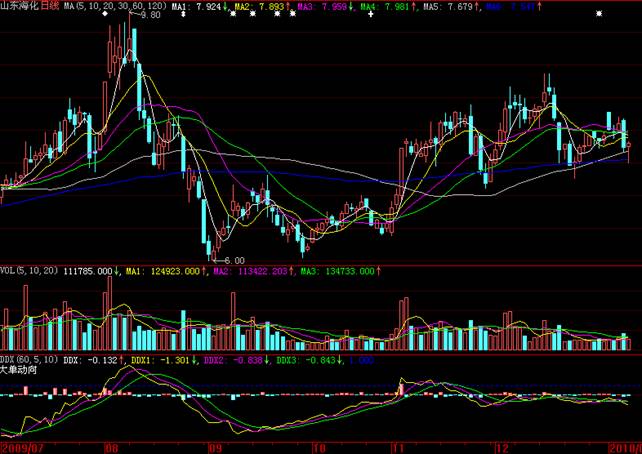Click the 12 month marker on time axis

[503, 448]
